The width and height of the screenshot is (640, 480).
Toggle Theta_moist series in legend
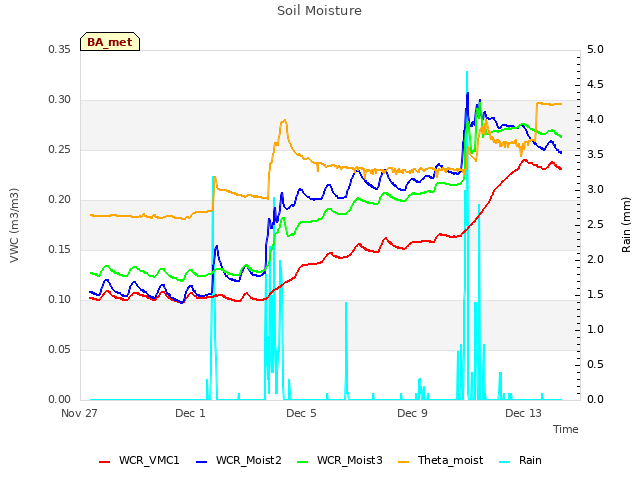click(x=440, y=460)
